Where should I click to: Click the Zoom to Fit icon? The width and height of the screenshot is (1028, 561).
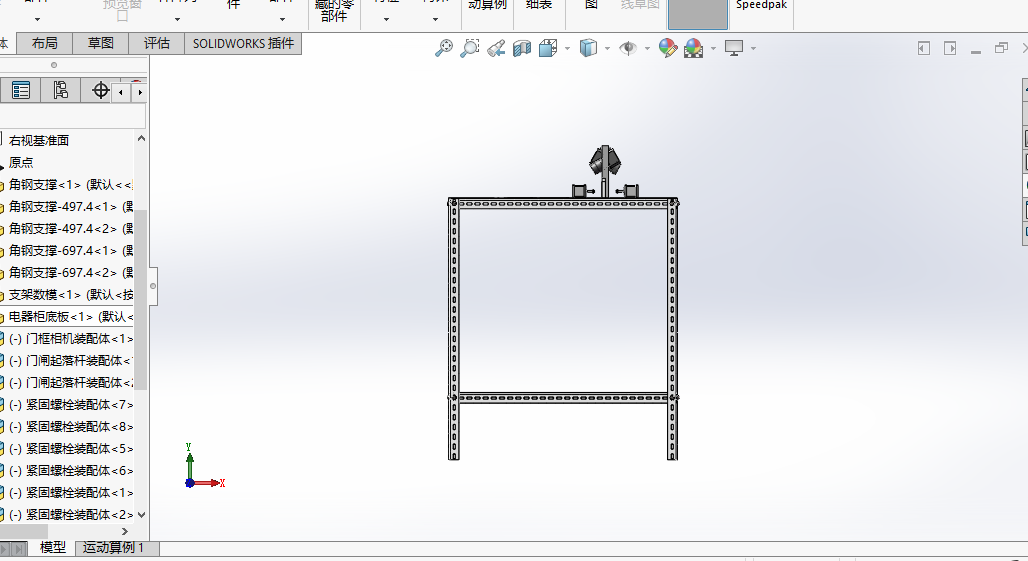click(444, 48)
